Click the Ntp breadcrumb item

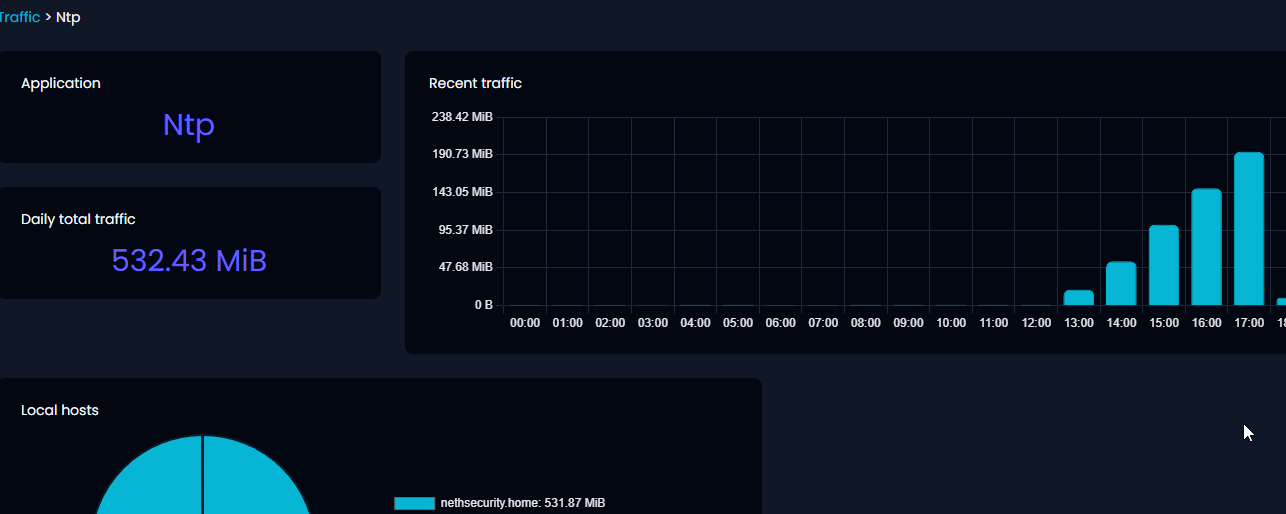click(x=68, y=17)
